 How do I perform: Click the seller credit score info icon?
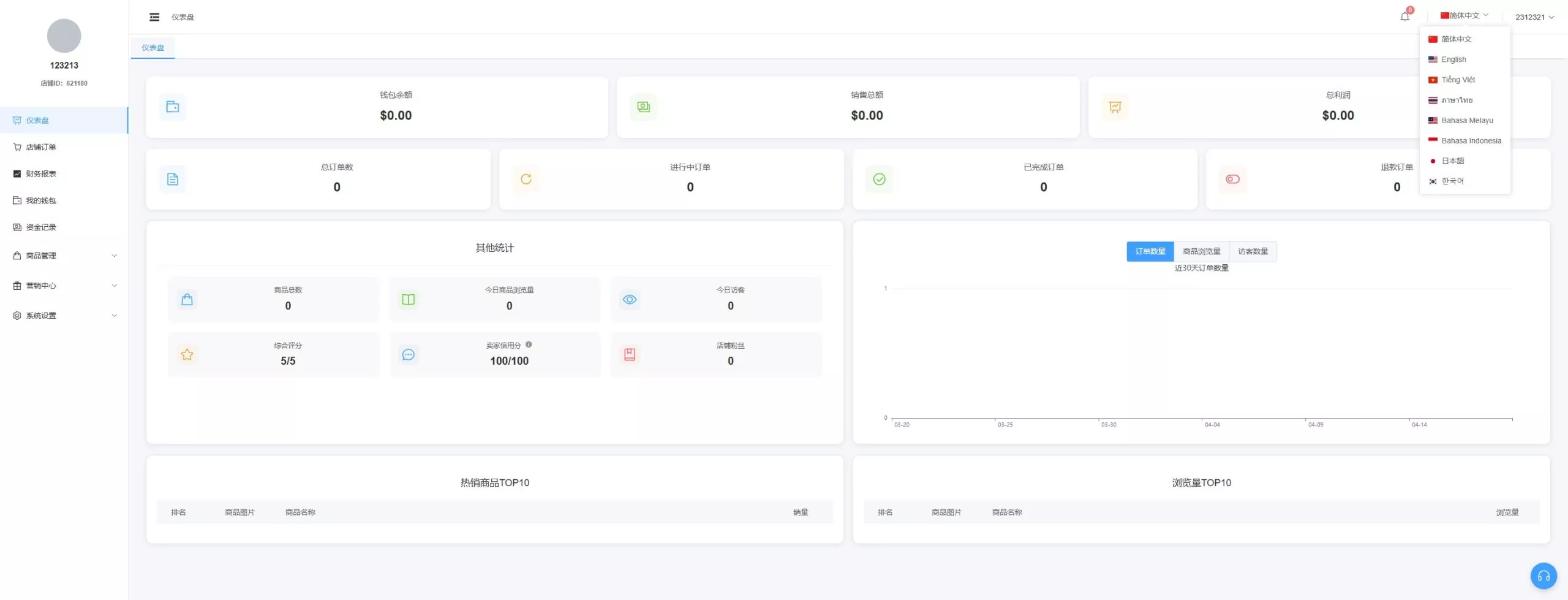pos(529,344)
